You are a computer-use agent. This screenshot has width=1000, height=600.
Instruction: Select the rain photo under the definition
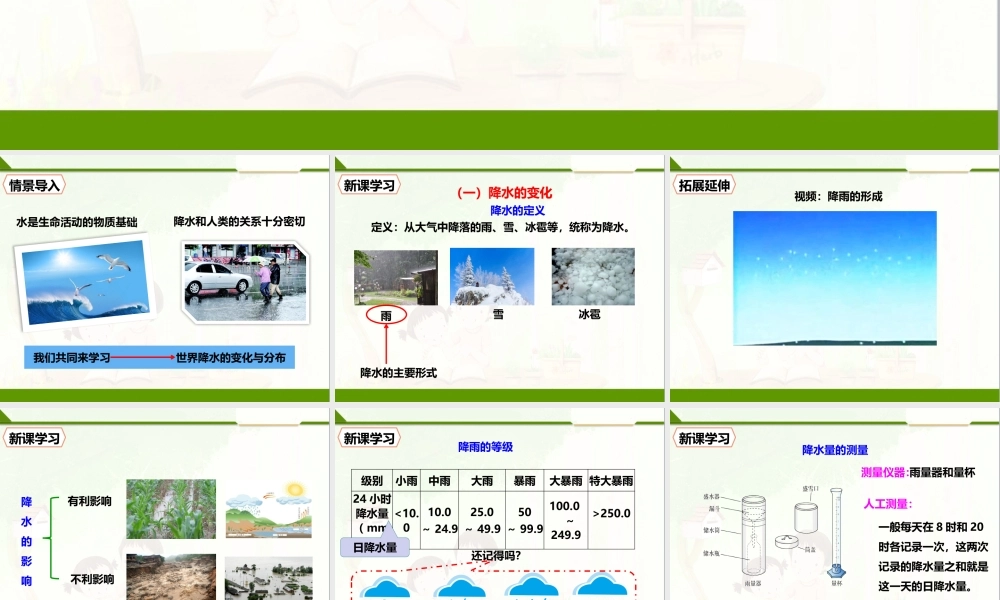(x=395, y=276)
